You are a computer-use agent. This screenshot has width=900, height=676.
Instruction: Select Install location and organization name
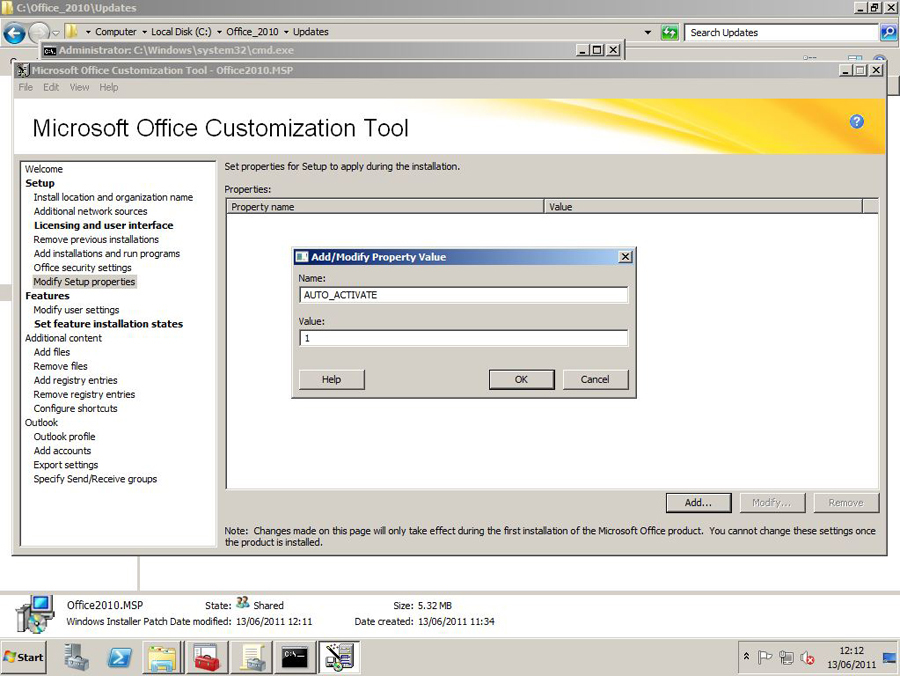(x=113, y=197)
